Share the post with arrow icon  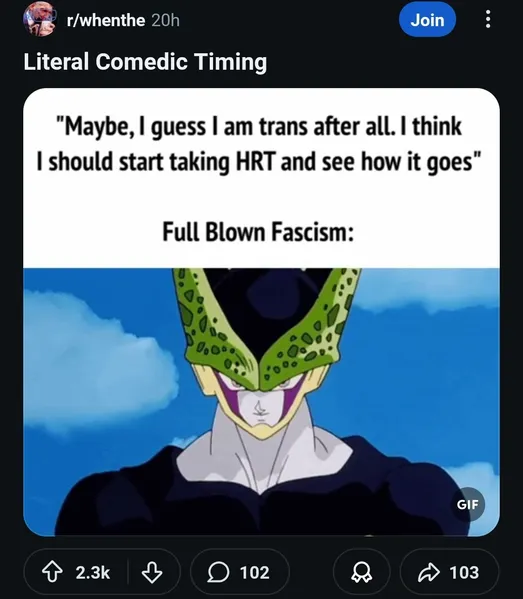pyautogui.click(x=429, y=572)
